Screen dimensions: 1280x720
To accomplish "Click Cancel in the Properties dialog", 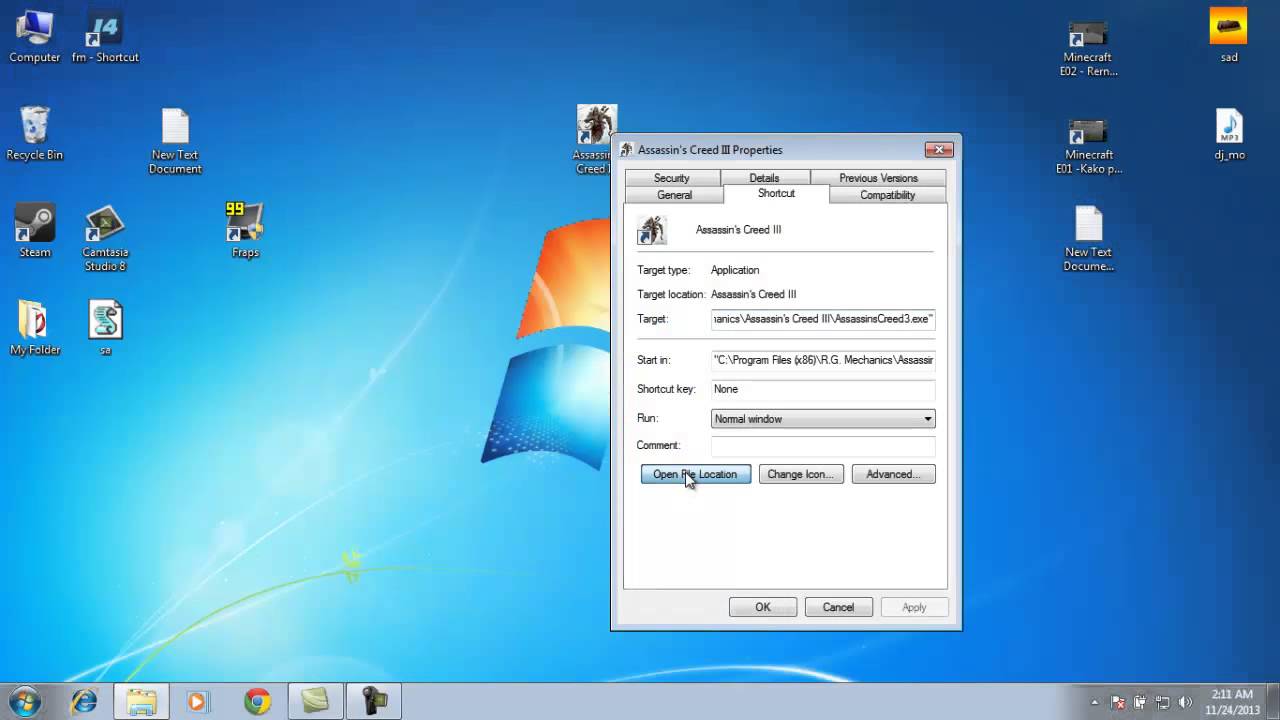I will click(x=838, y=607).
